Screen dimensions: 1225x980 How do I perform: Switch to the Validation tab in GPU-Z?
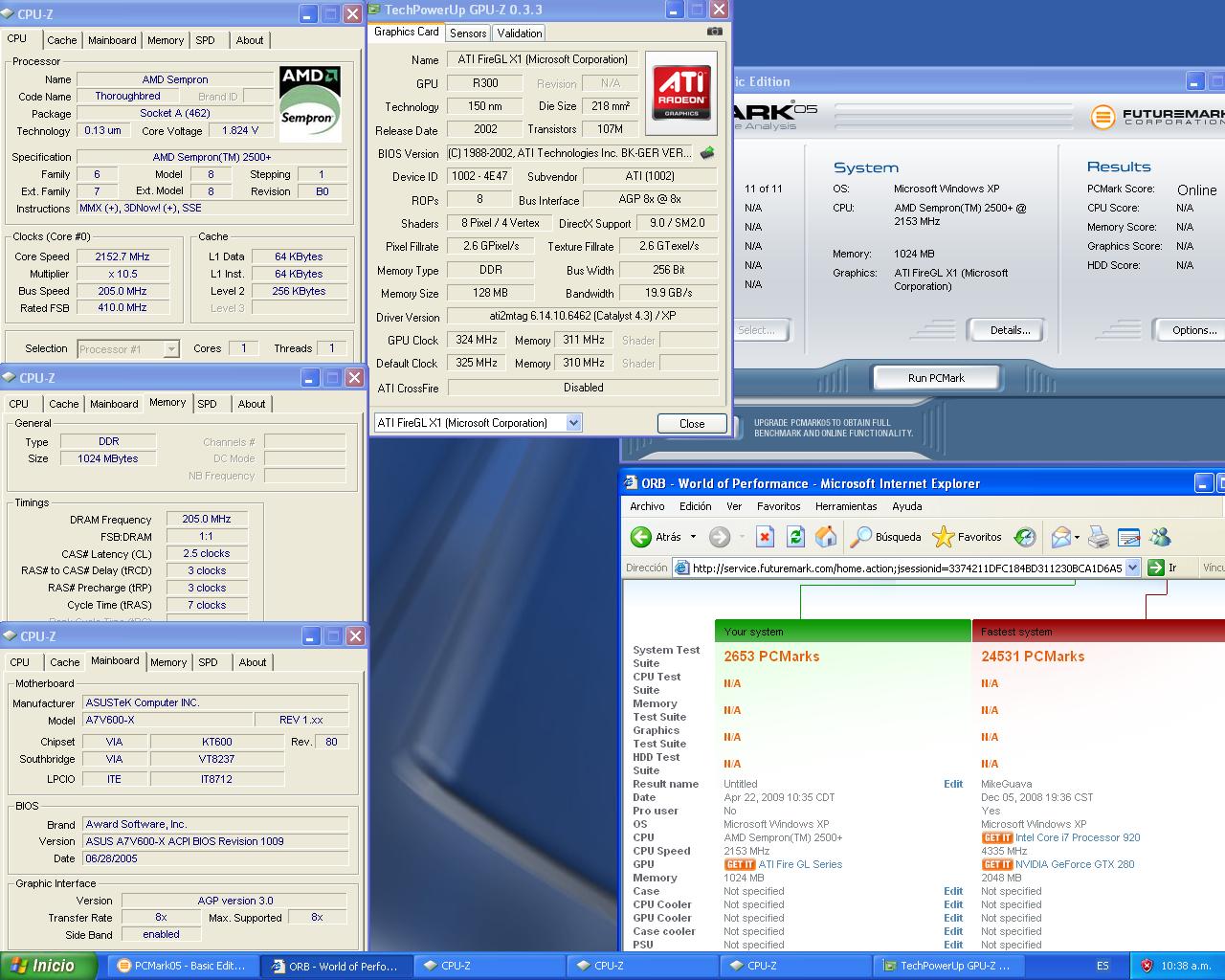tap(520, 33)
